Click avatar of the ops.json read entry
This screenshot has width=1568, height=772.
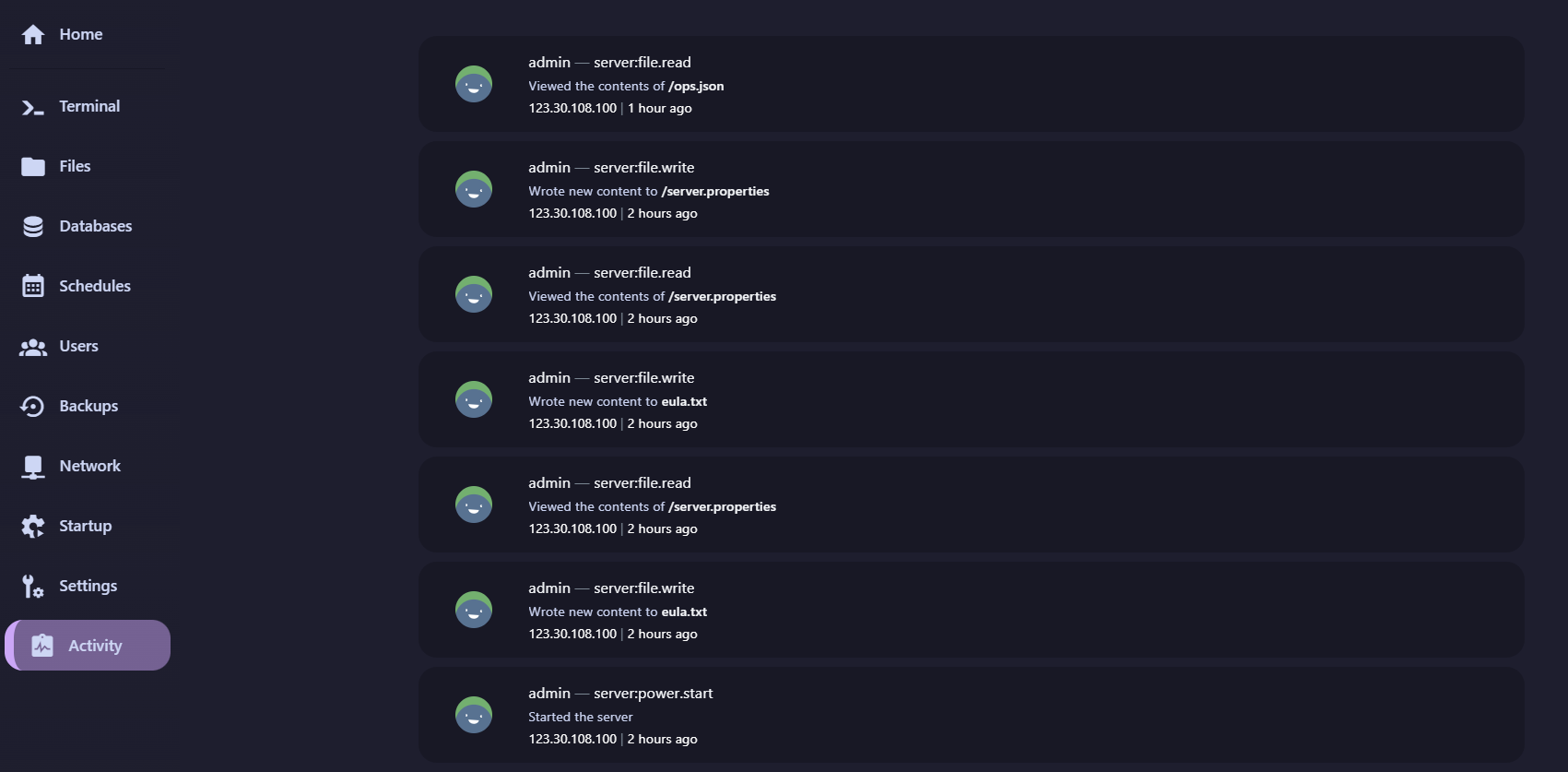click(474, 84)
